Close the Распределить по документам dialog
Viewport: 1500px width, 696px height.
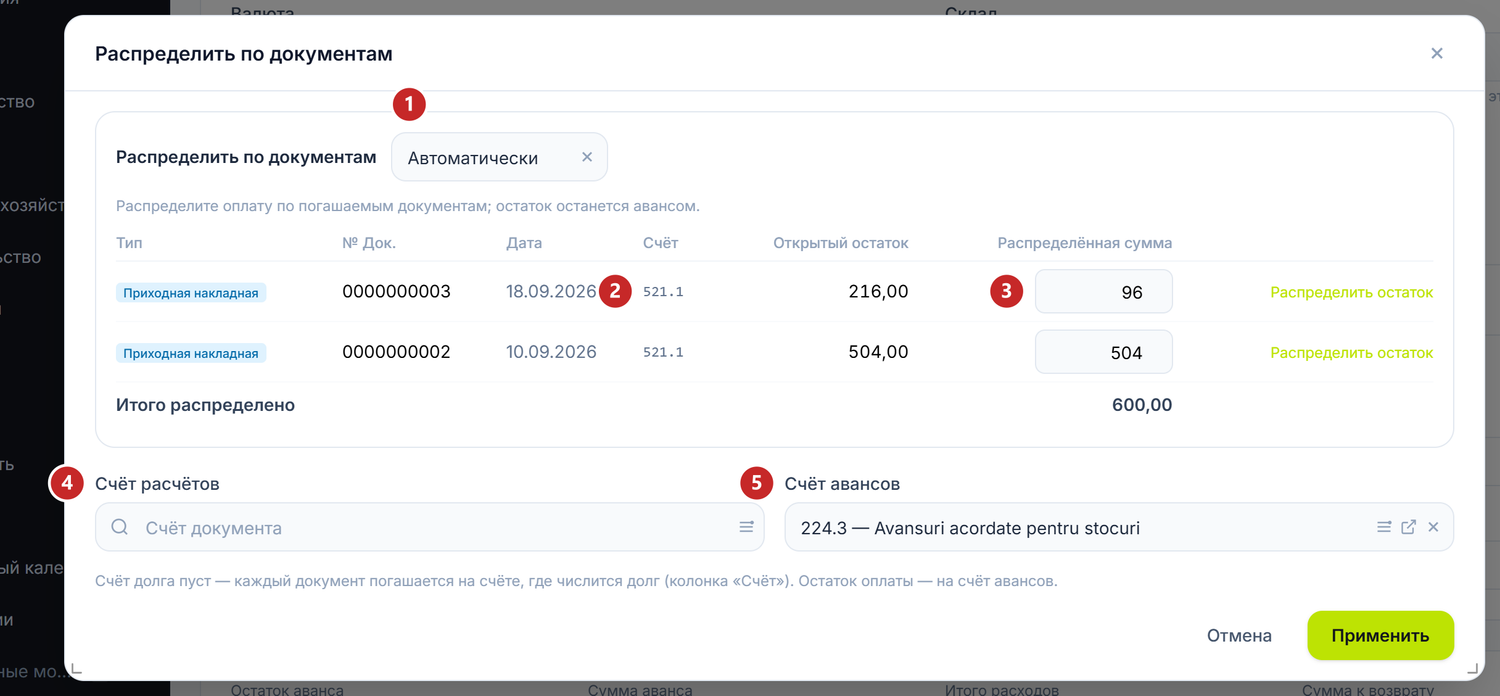point(1437,53)
